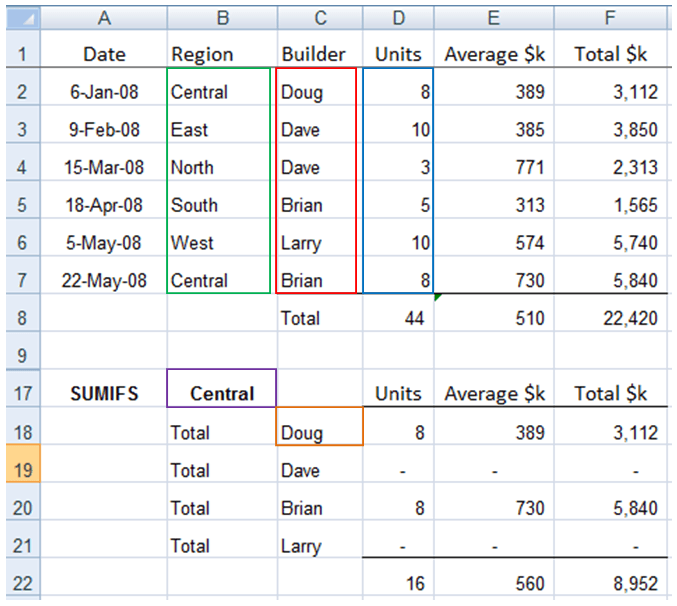Select Larry builder cell in row 6
677x606 pixels.
point(320,237)
